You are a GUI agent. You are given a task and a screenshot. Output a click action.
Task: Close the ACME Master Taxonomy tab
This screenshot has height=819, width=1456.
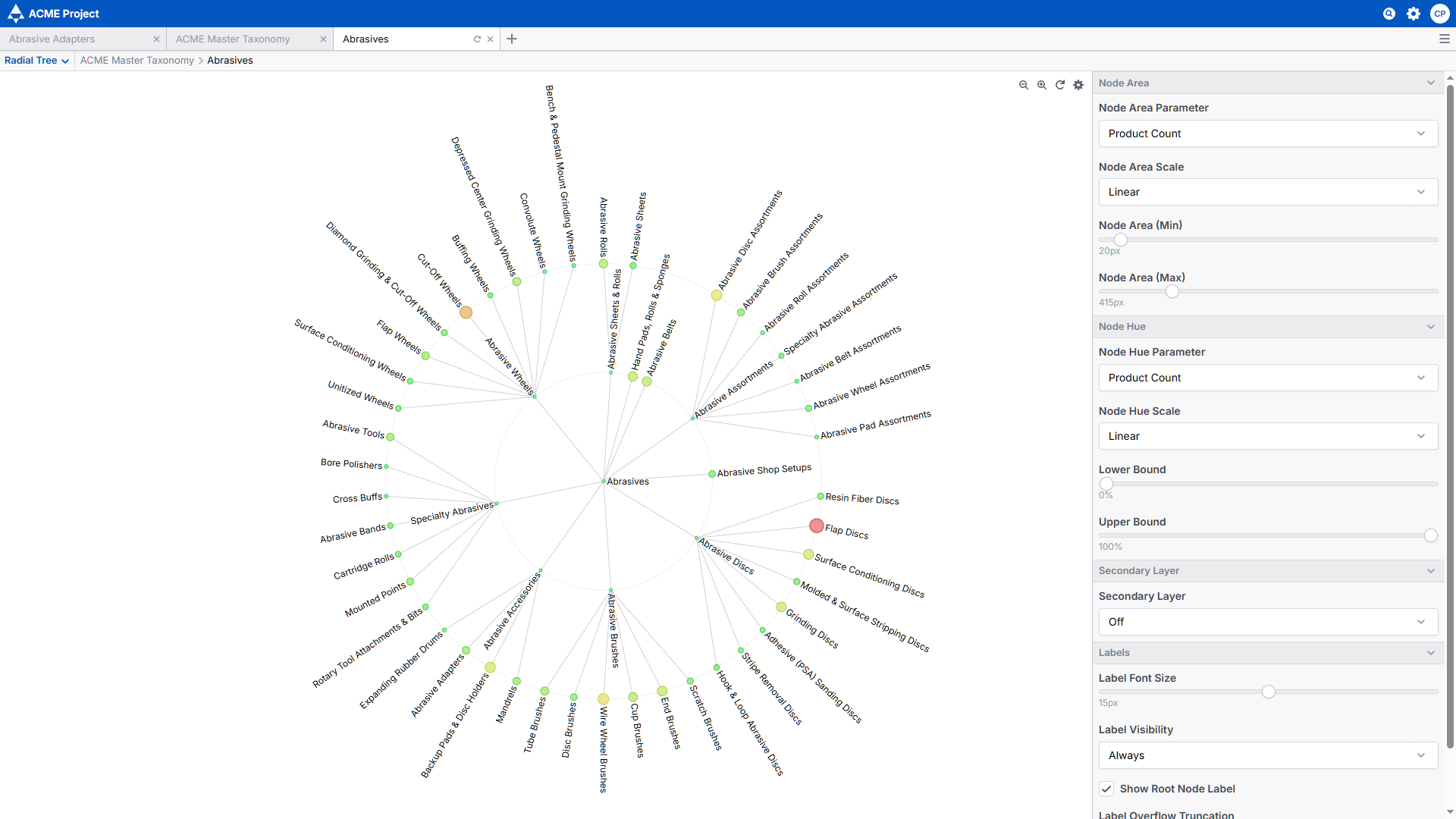[x=323, y=39]
